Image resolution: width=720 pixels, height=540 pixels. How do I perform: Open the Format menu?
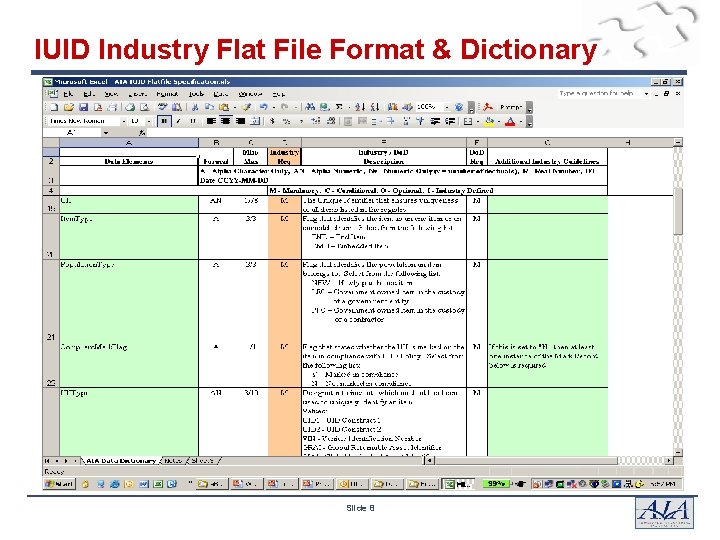(x=167, y=94)
